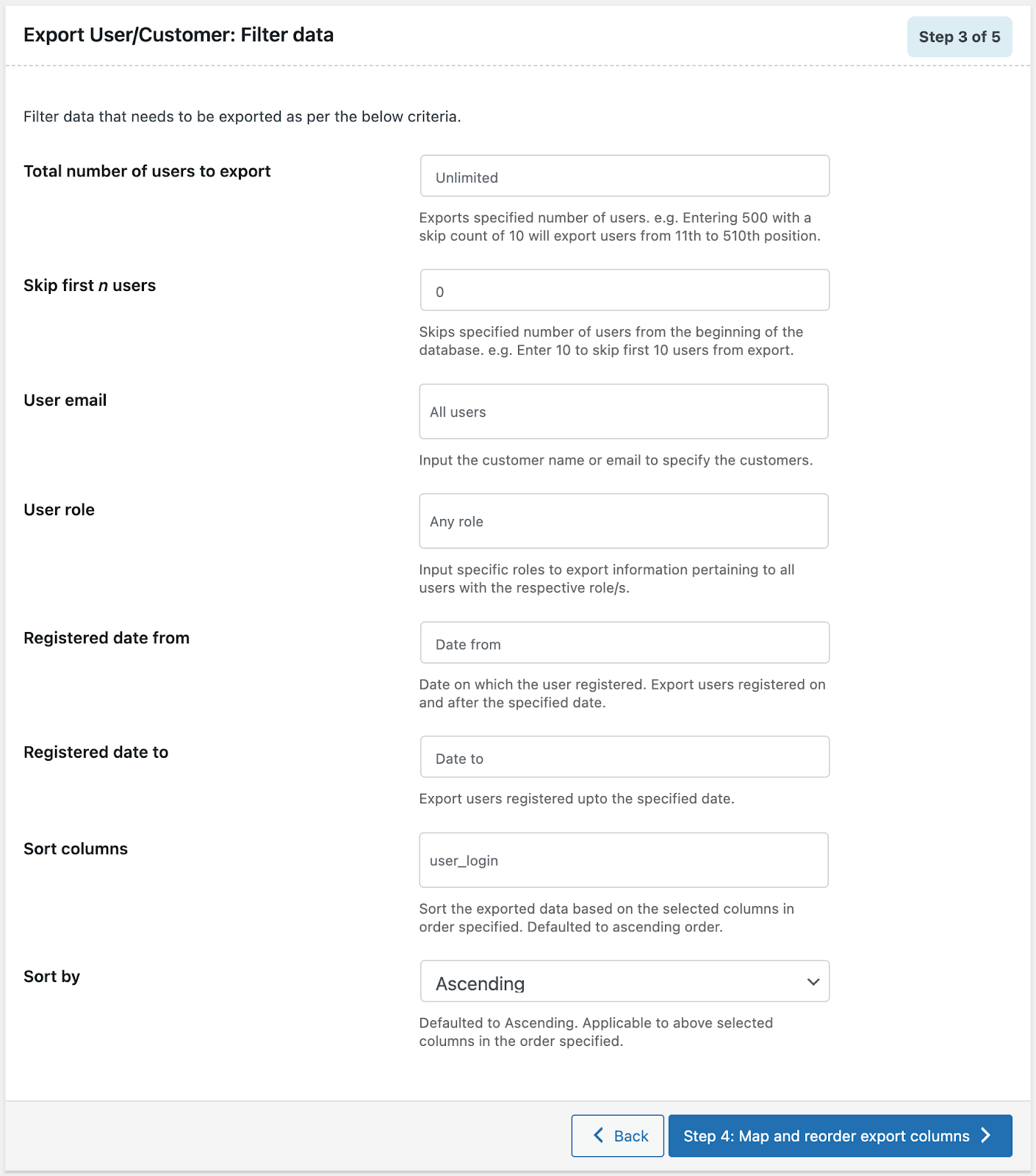Click the Skip first n users label
Image resolution: width=1036 pixels, height=1176 pixels.
[90, 285]
